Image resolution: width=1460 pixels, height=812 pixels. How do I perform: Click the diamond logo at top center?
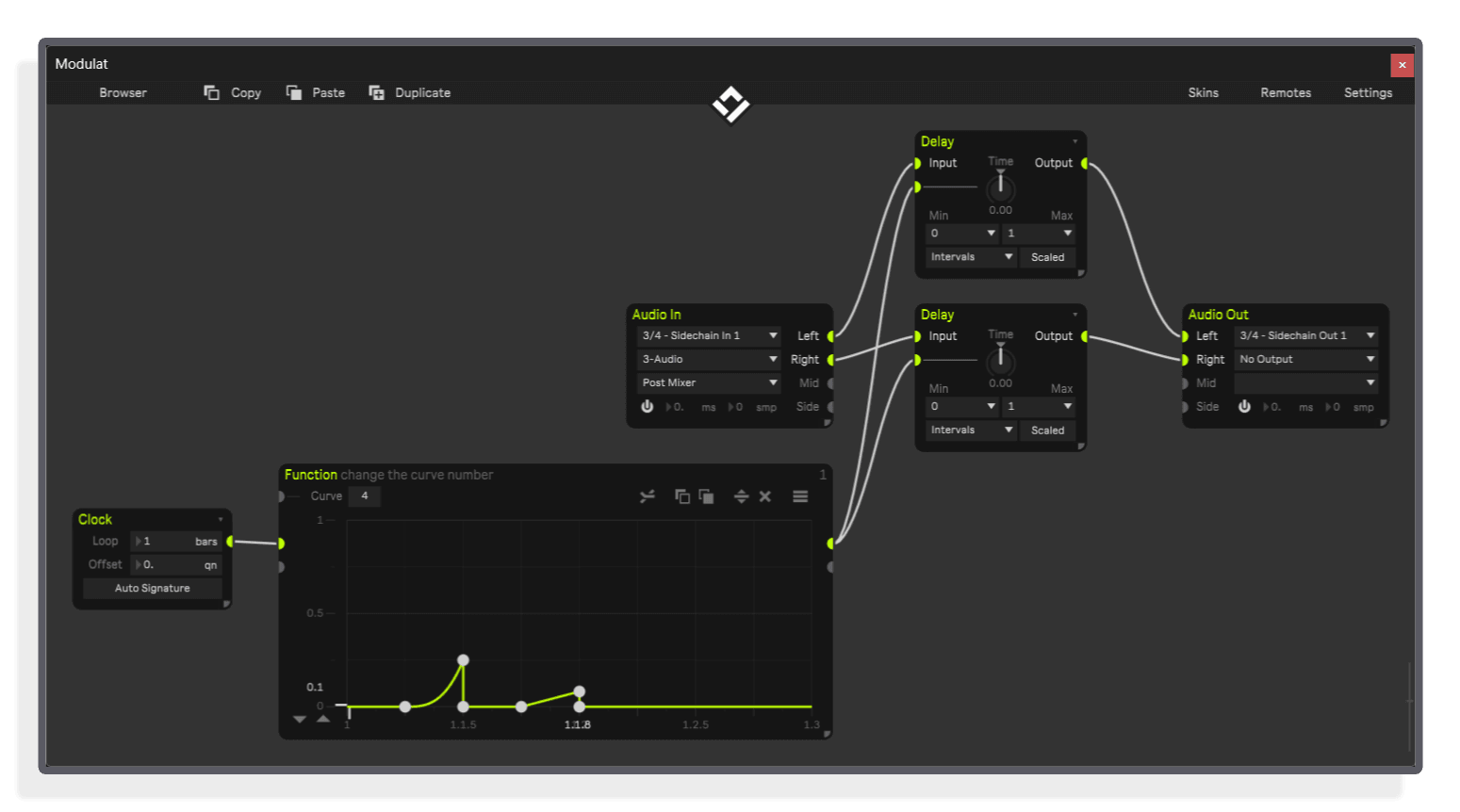(730, 105)
